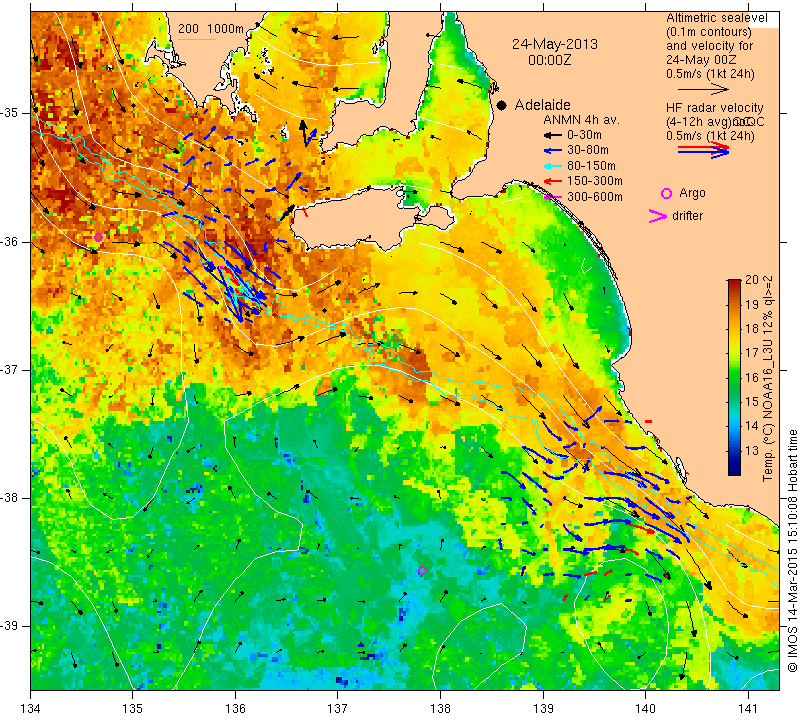Click the 136 longitude axis label

coord(235,709)
